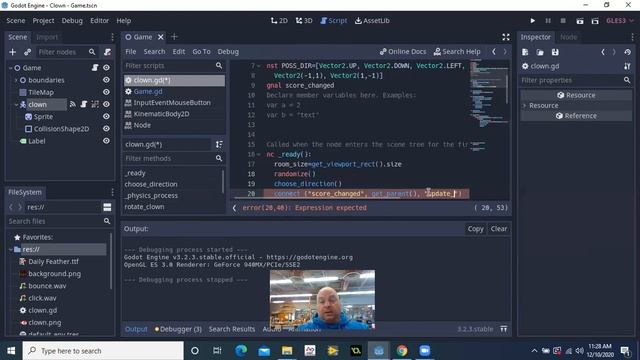Select clown.gd in FileSystem
The height and width of the screenshot is (360, 640).
point(42,311)
